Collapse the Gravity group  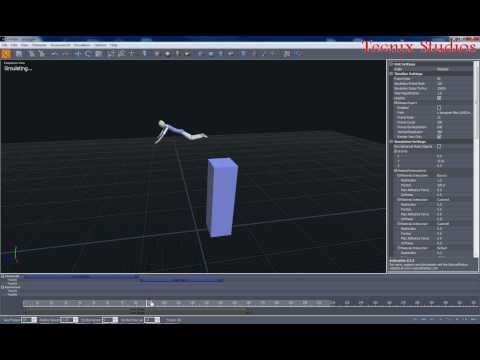coord(396,151)
